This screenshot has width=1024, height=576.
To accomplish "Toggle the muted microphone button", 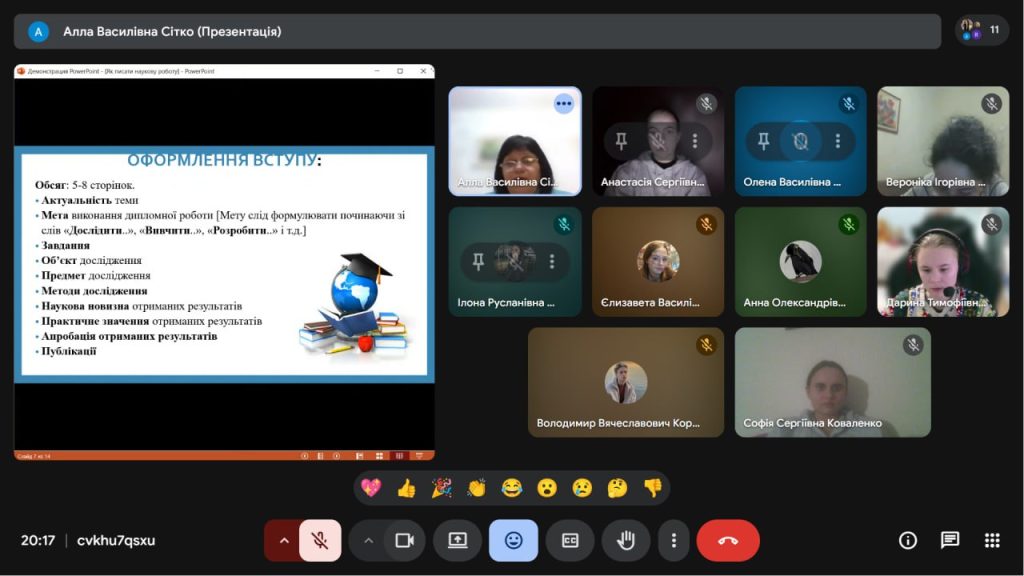I will pos(320,540).
